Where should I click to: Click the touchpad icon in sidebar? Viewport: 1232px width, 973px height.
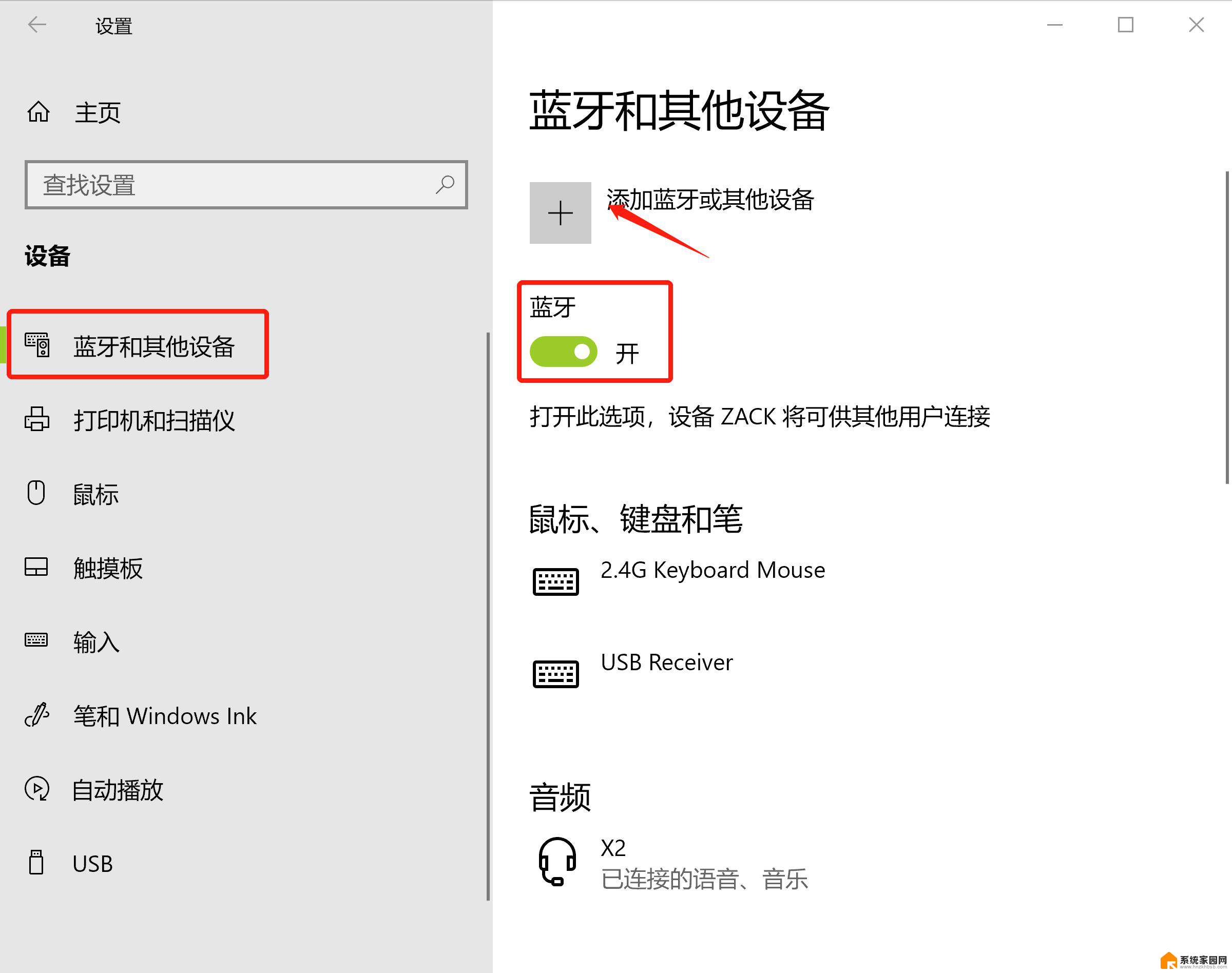(36, 567)
